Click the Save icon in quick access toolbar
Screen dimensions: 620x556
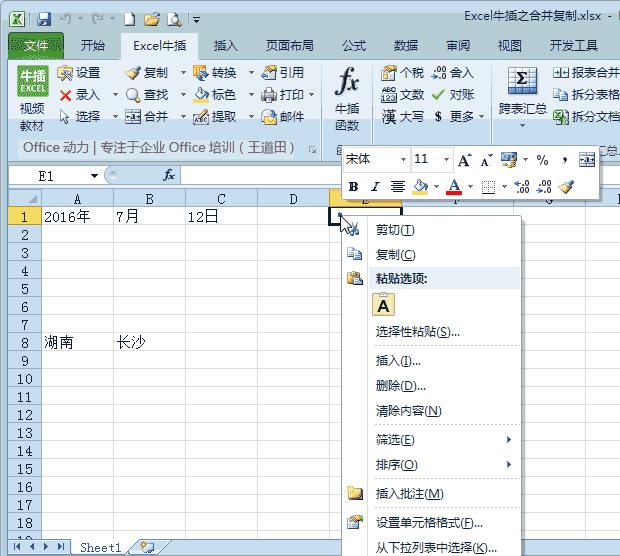(44, 19)
